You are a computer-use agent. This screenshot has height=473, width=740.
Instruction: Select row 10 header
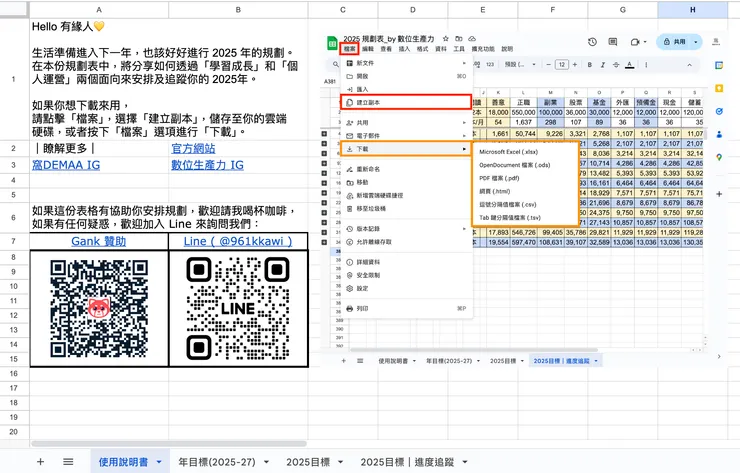[x=14, y=286]
